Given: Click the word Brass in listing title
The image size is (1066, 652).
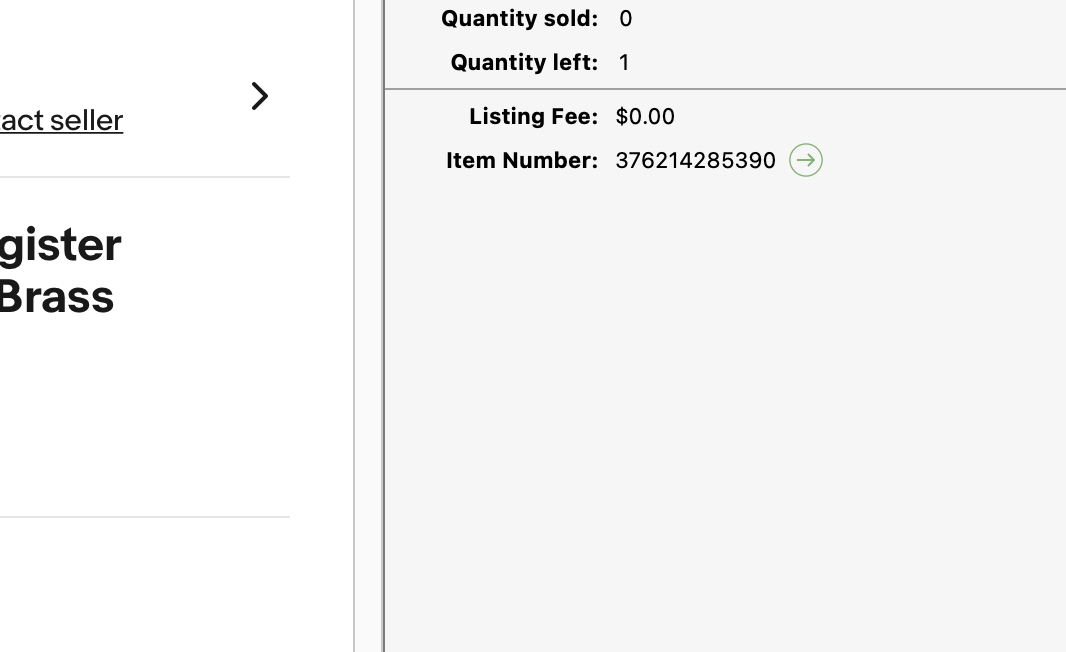Looking at the screenshot, I should 57,297.
